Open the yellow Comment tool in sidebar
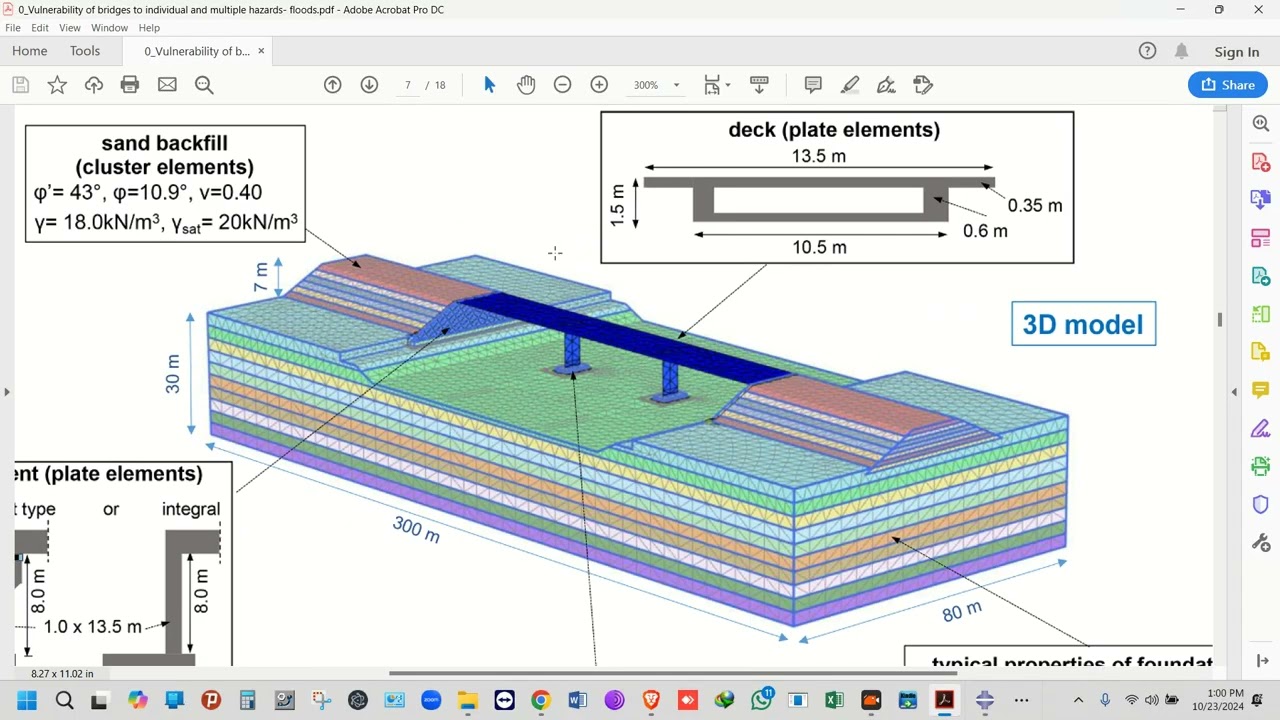Image resolution: width=1280 pixels, height=720 pixels. tap(1260, 390)
